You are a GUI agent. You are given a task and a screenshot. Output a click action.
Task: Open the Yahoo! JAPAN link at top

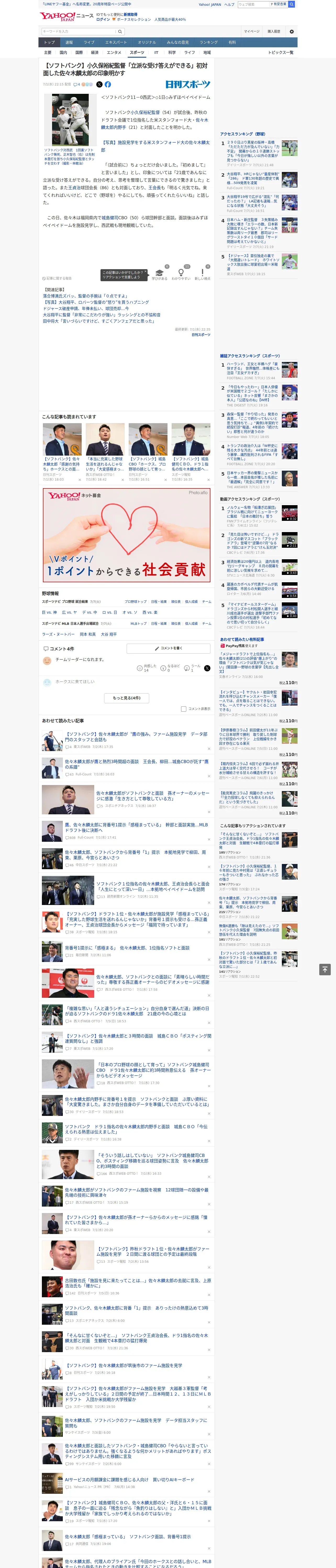coord(210,4)
